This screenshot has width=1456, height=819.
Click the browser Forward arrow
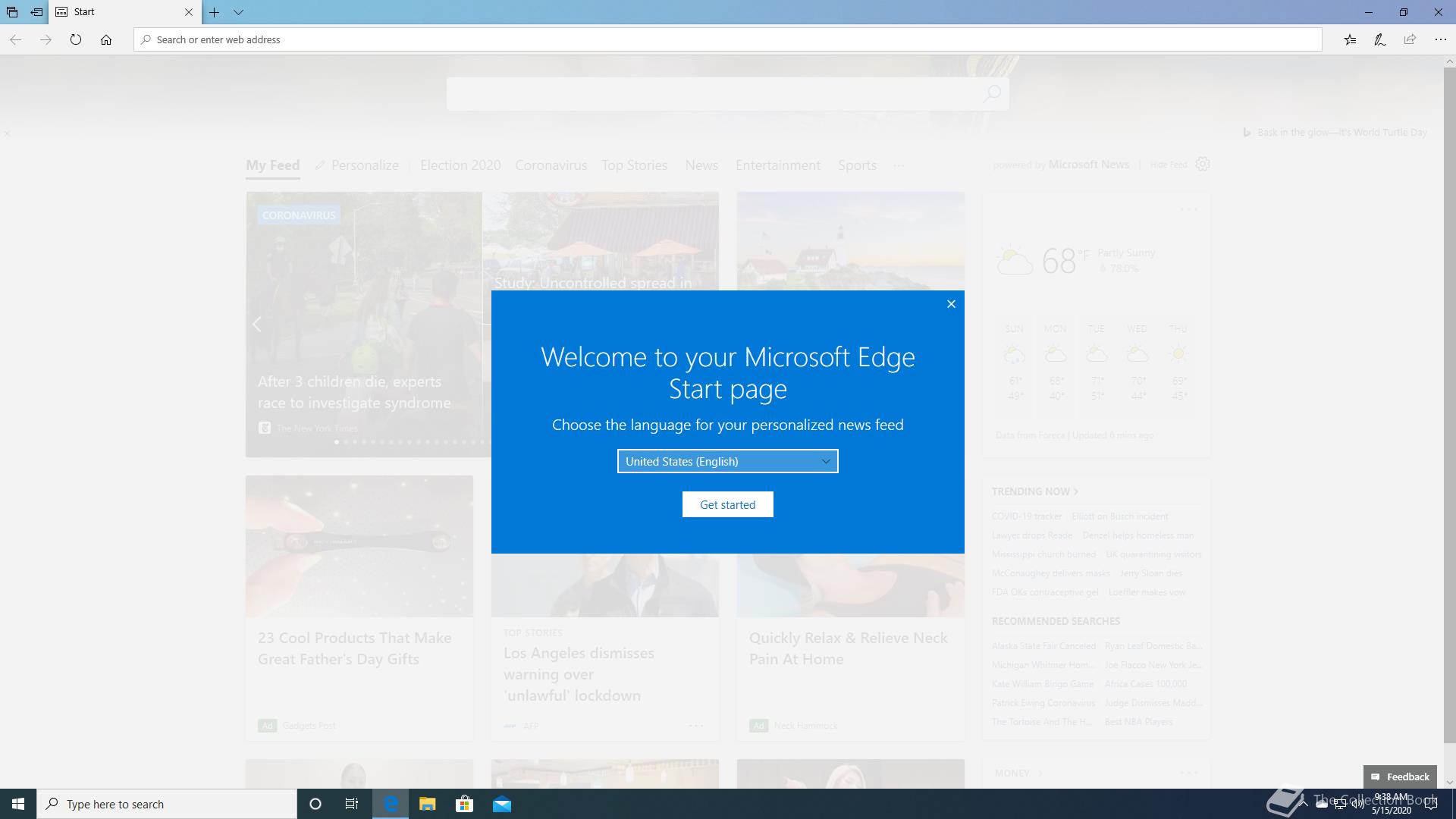point(45,39)
